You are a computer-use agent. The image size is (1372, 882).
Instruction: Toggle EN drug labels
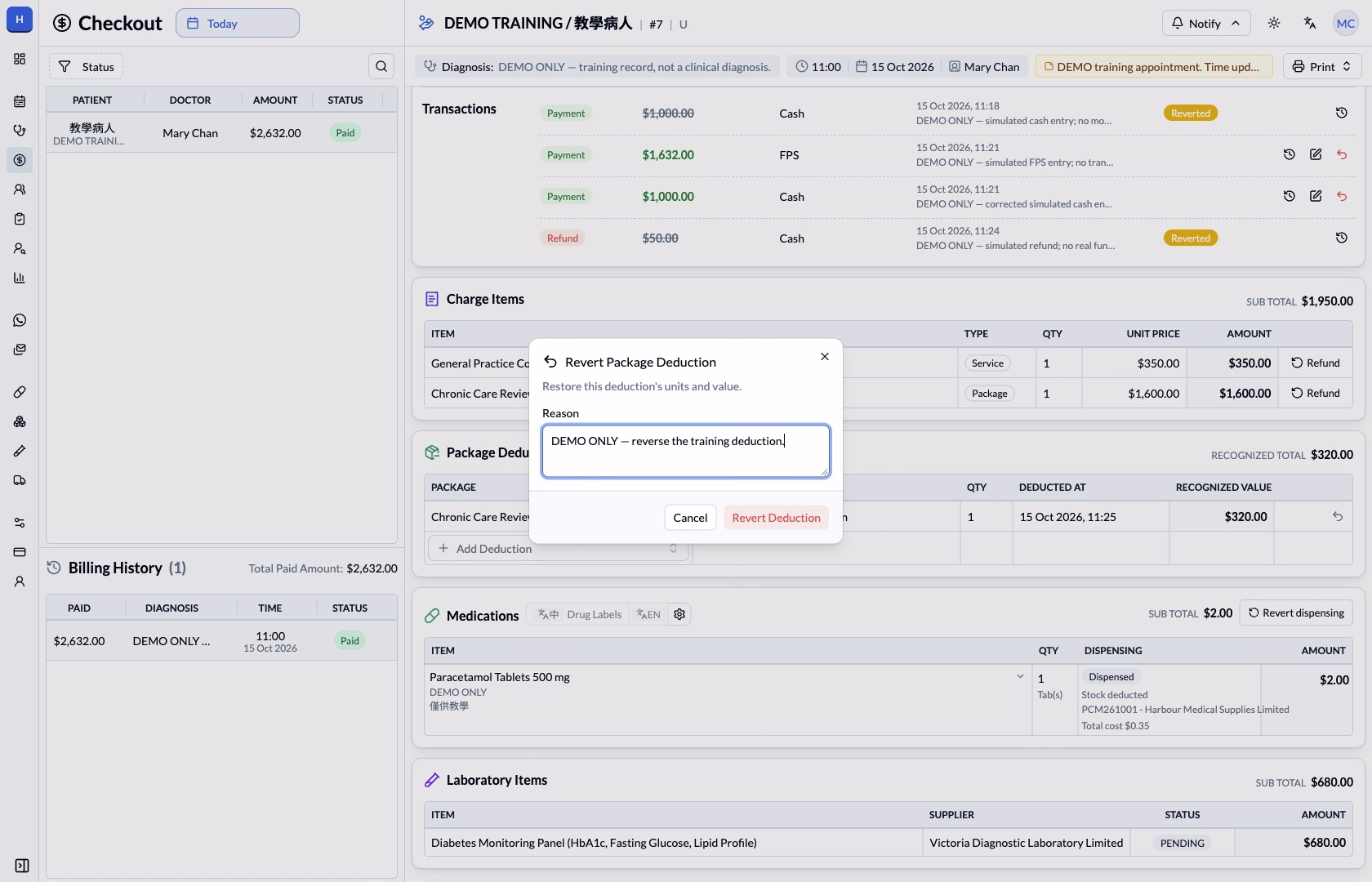tap(648, 614)
